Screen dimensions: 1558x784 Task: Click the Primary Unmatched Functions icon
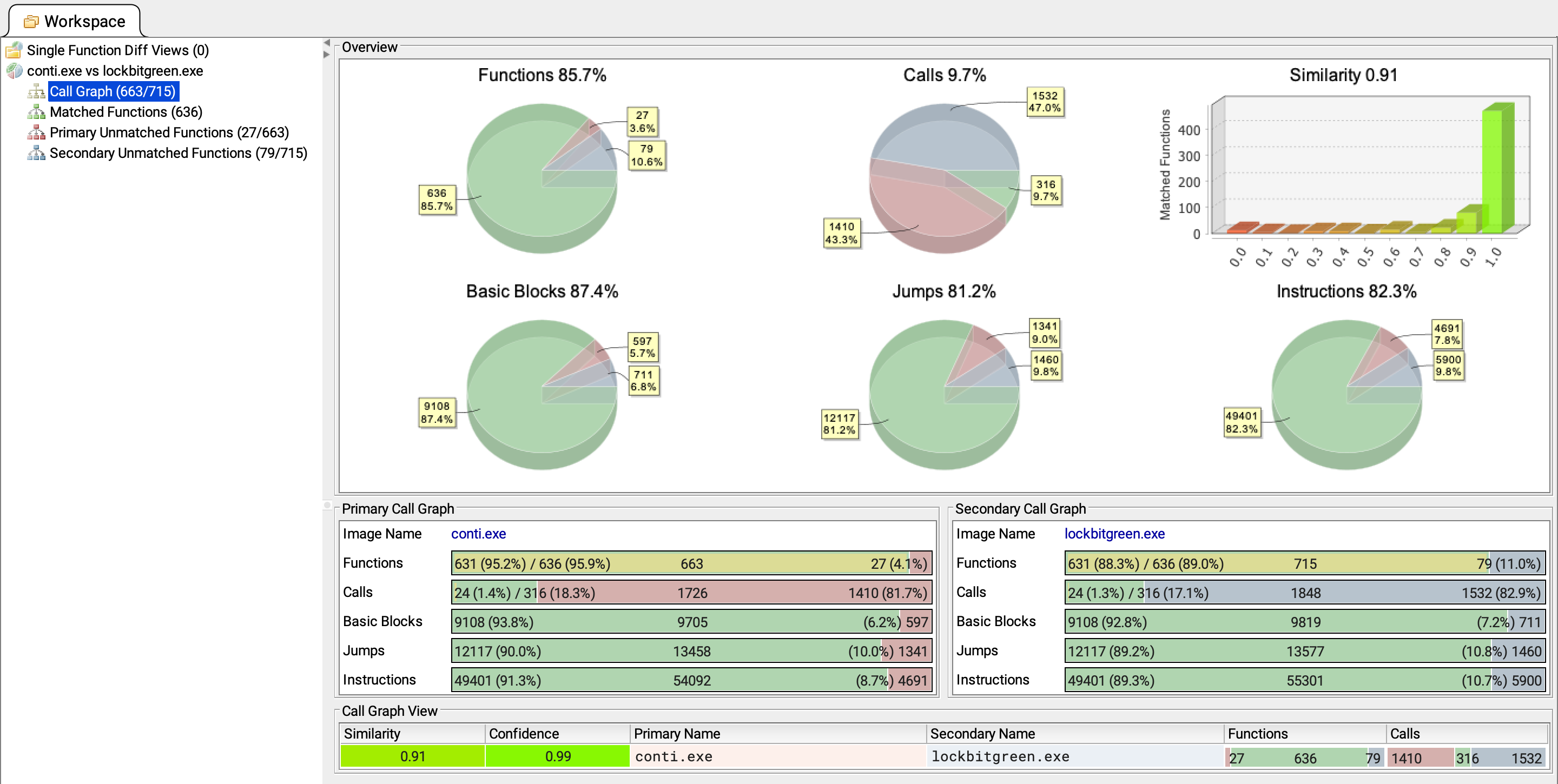[36, 132]
